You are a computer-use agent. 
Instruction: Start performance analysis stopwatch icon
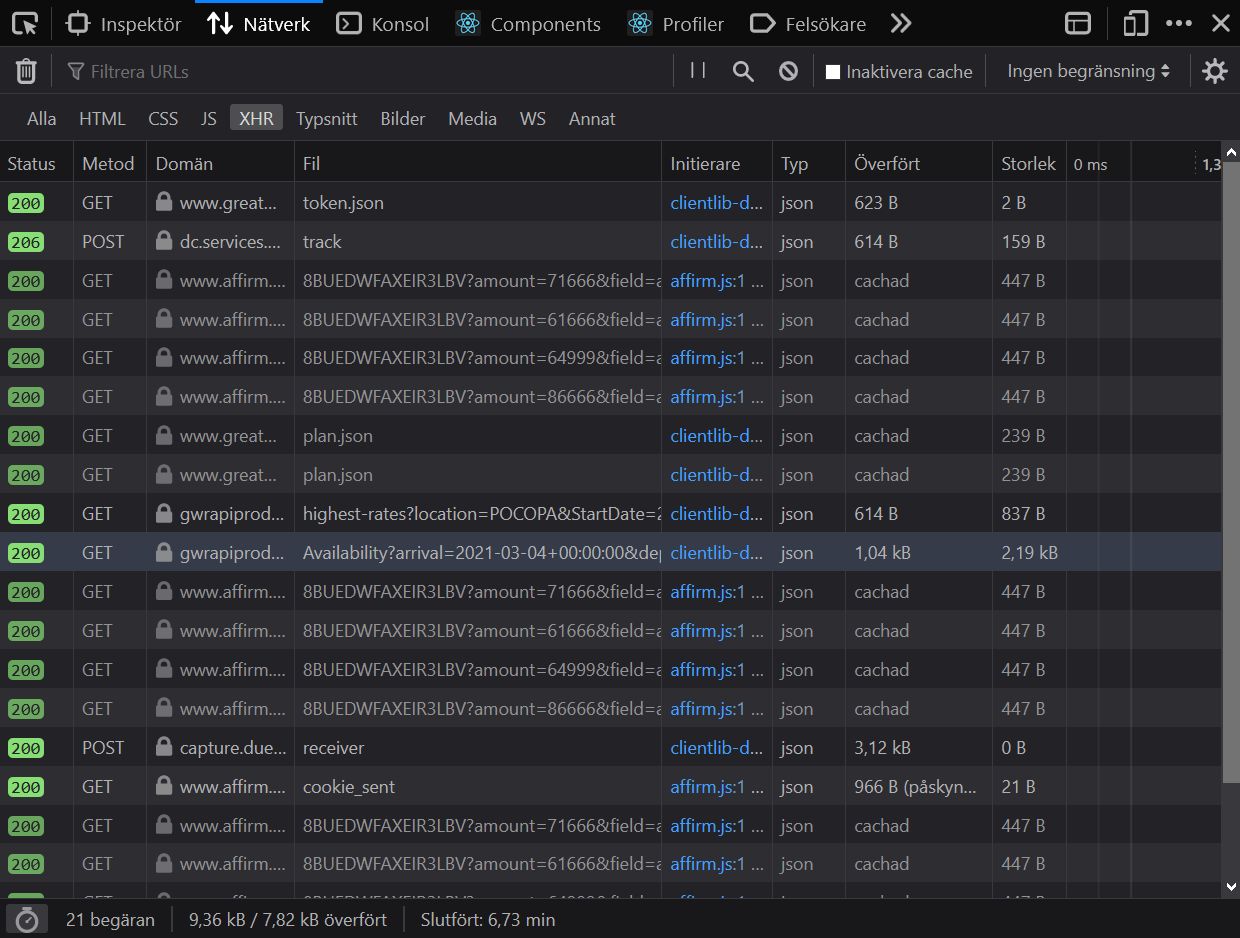click(26, 920)
